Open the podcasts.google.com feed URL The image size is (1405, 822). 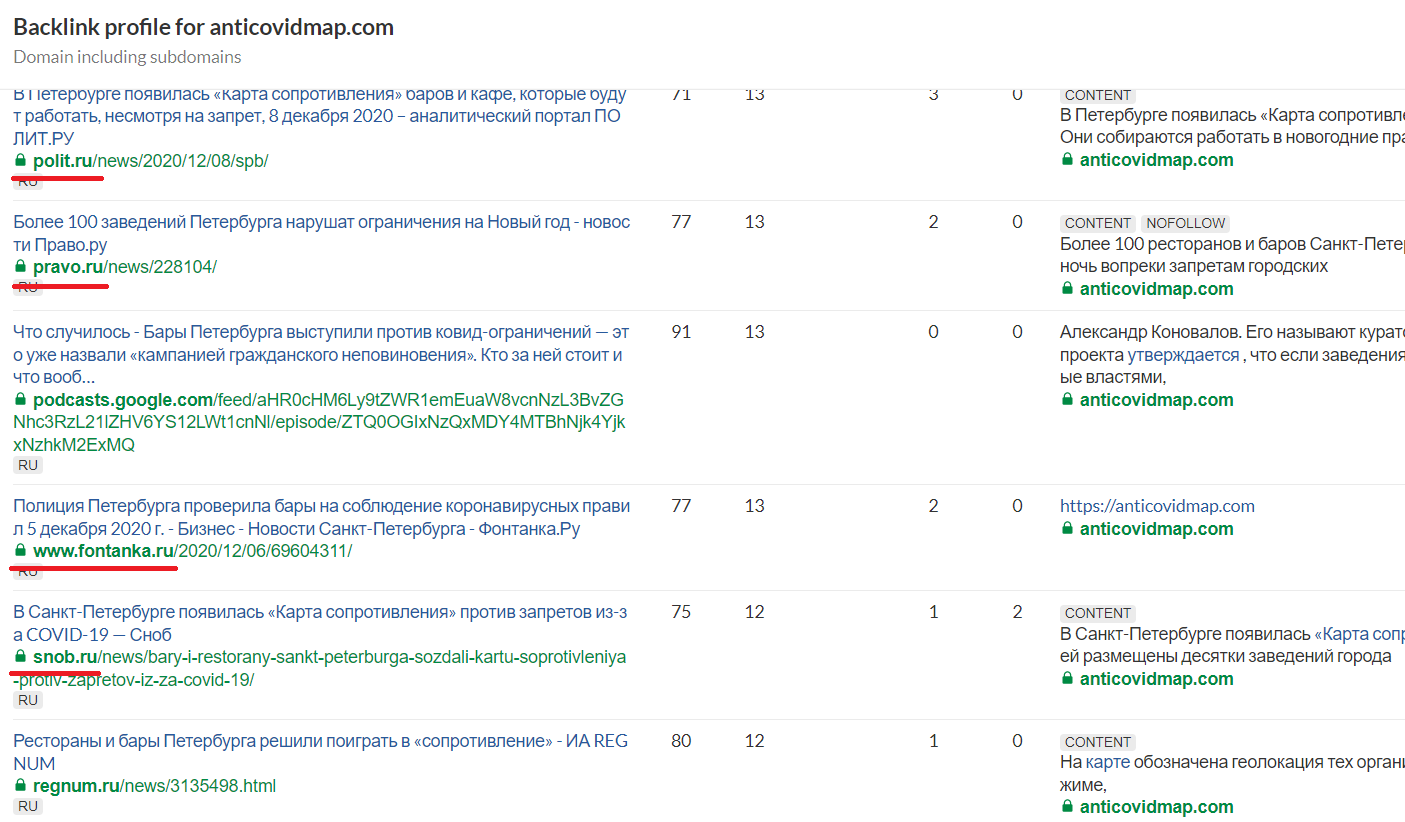pos(320,422)
